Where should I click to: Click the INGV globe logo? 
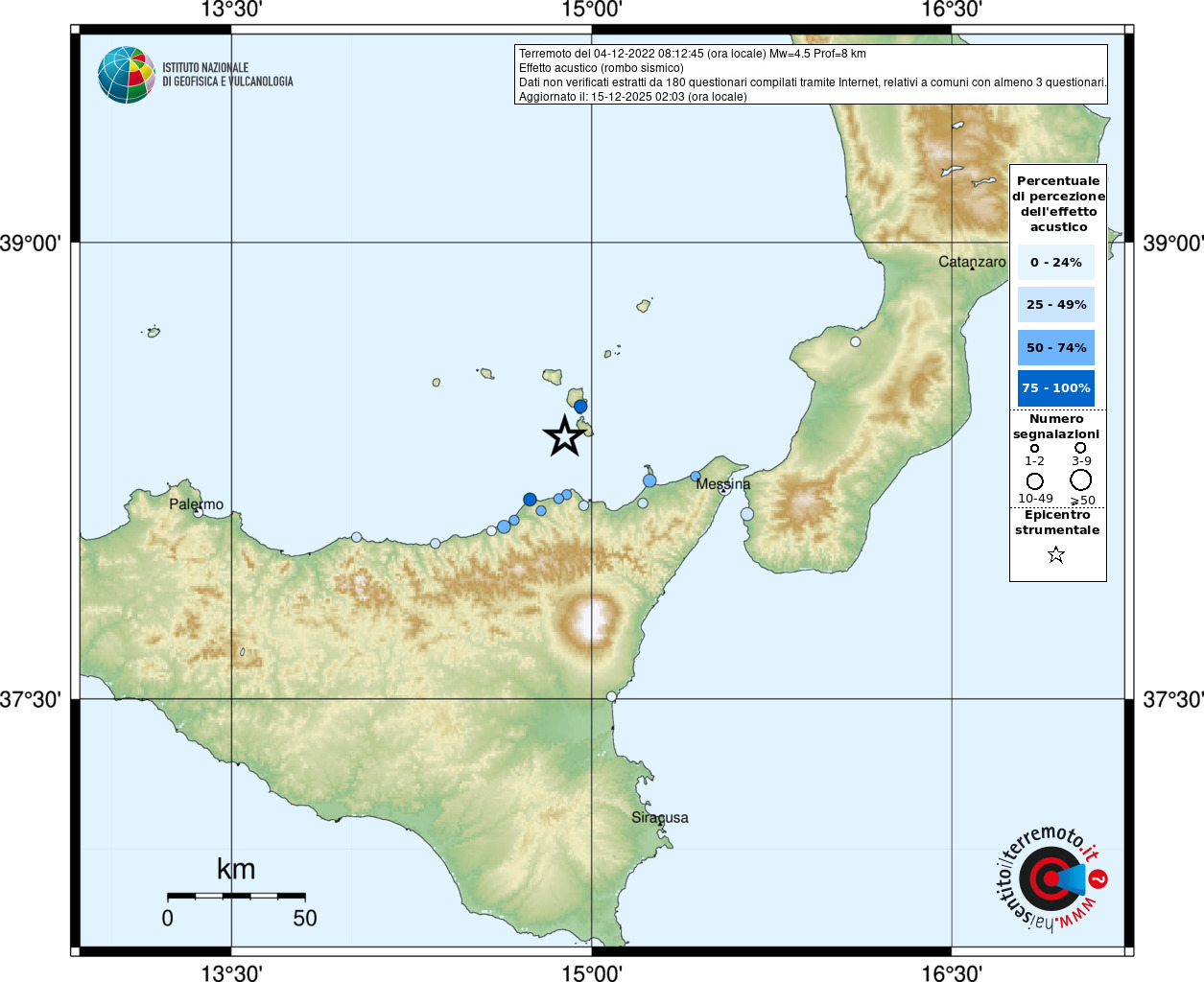coord(126,75)
